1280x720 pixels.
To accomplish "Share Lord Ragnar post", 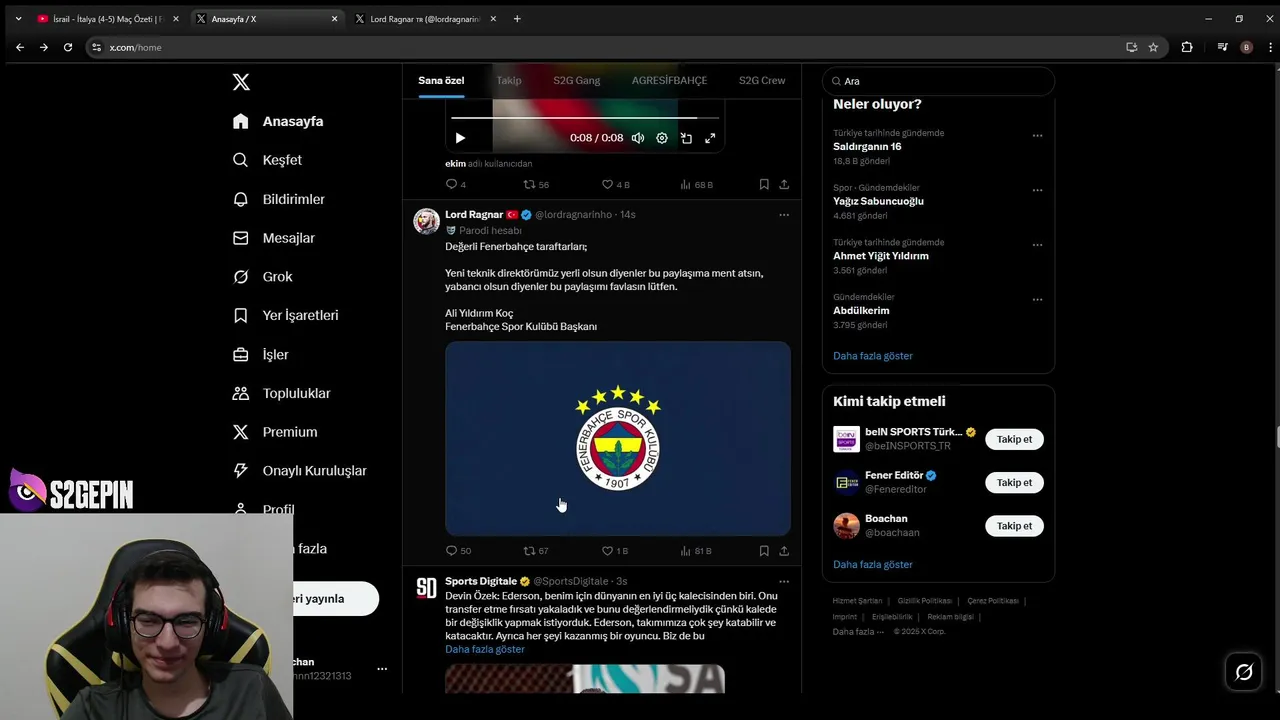I will pyautogui.click(x=784, y=550).
